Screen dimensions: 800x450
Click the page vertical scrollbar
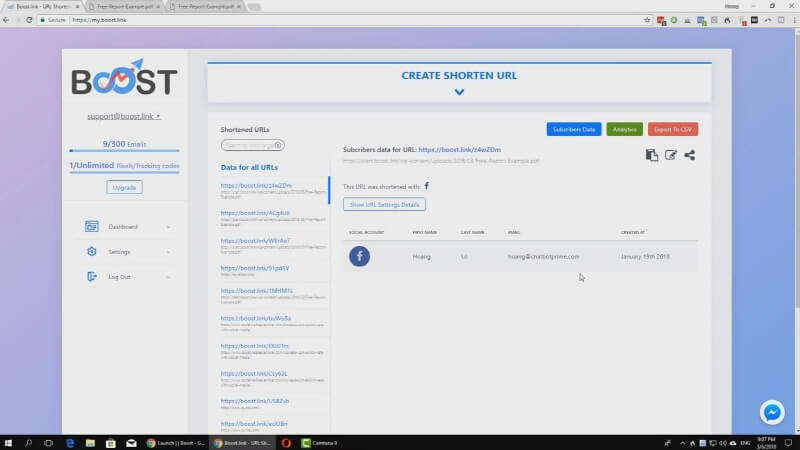[797, 168]
